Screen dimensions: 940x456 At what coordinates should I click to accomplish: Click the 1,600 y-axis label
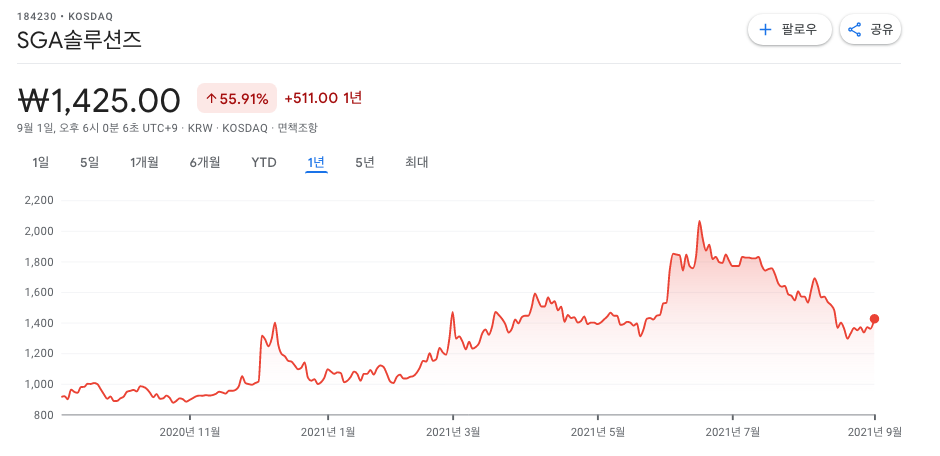40,292
